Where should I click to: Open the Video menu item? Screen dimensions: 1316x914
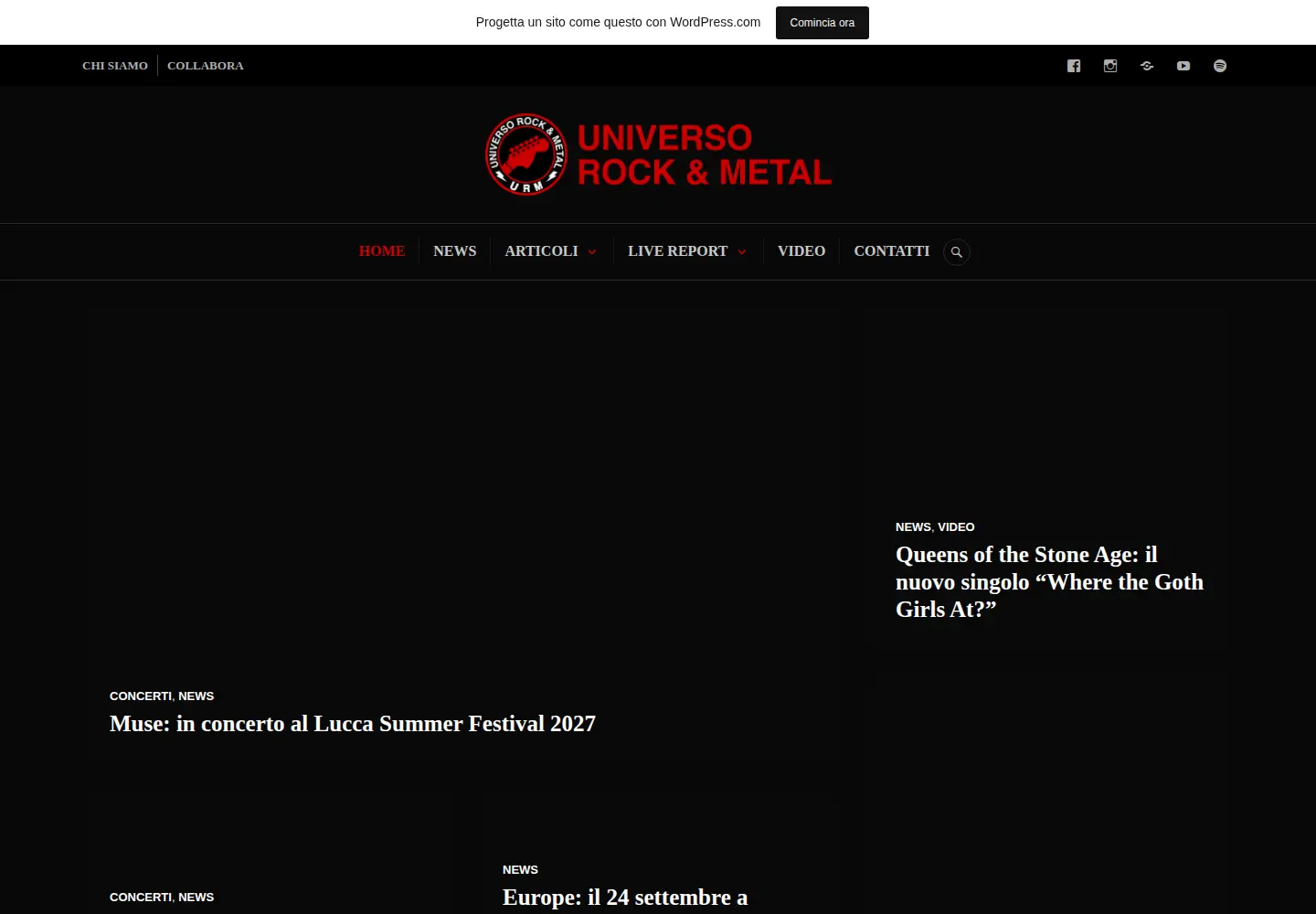(x=801, y=251)
